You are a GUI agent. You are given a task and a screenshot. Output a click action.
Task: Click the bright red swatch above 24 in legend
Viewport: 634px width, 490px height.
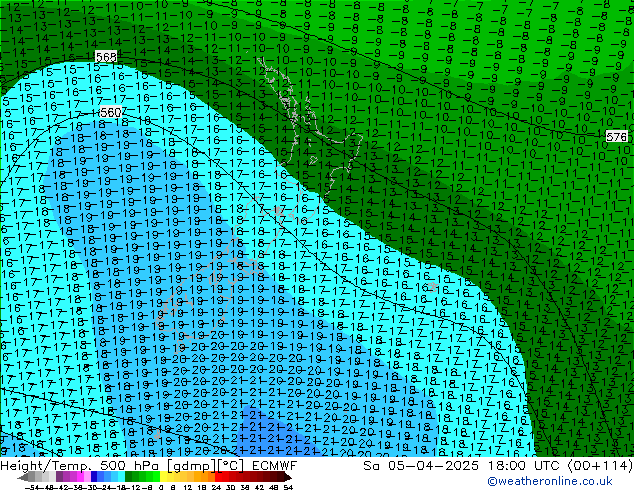(x=218, y=476)
